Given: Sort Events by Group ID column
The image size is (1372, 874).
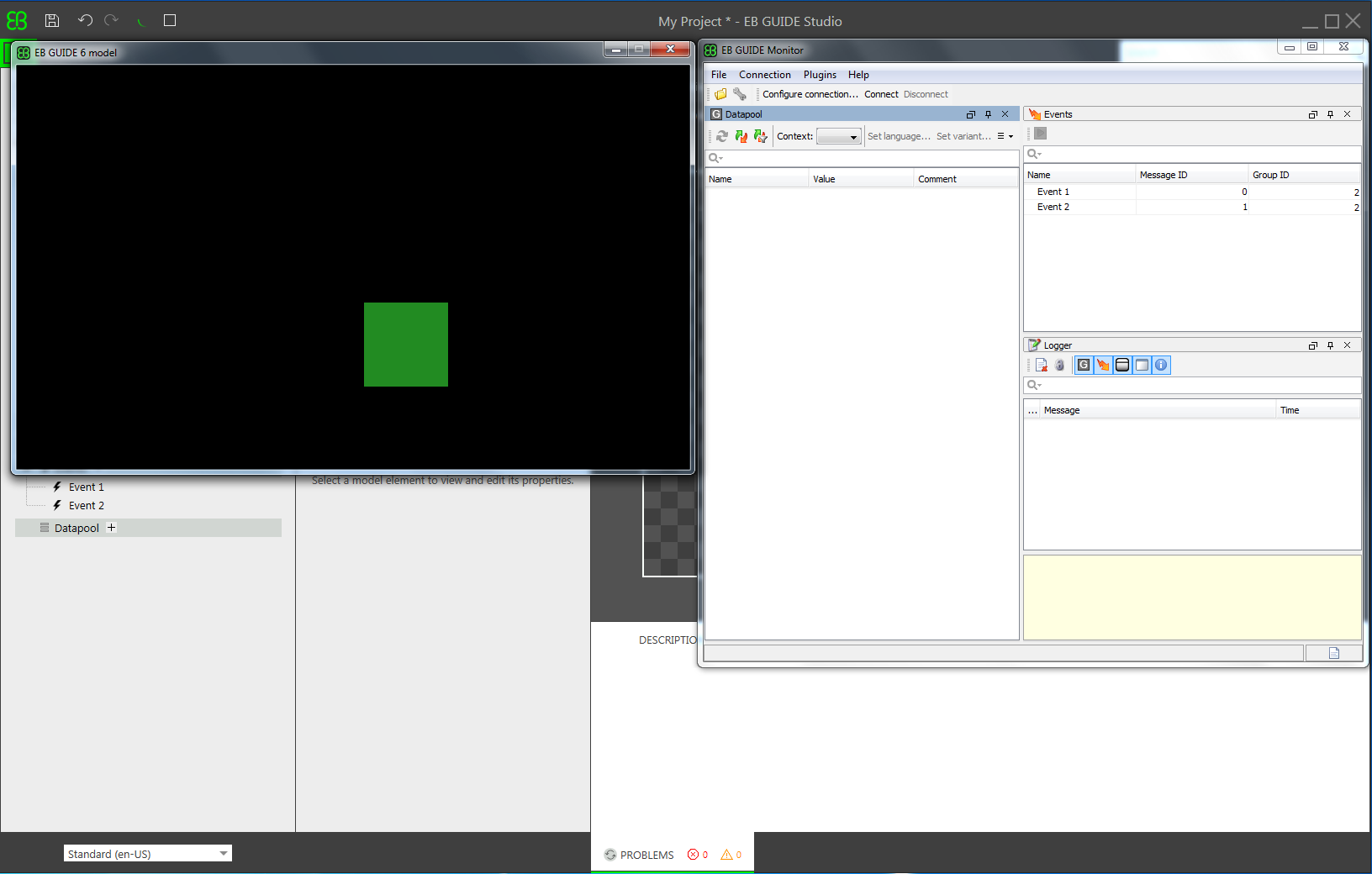Looking at the screenshot, I should tap(1305, 175).
